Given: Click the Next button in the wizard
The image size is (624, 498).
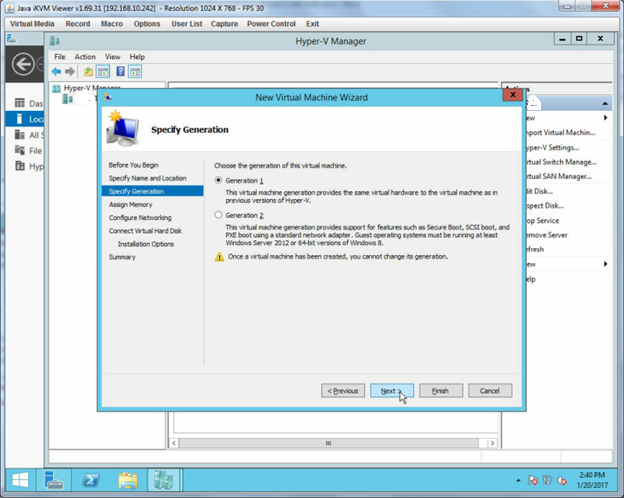Looking at the screenshot, I should (392, 391).
